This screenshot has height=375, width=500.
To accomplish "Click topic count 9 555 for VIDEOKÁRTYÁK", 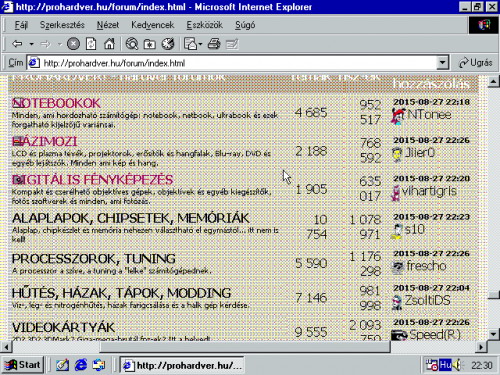I will [311, 332].
